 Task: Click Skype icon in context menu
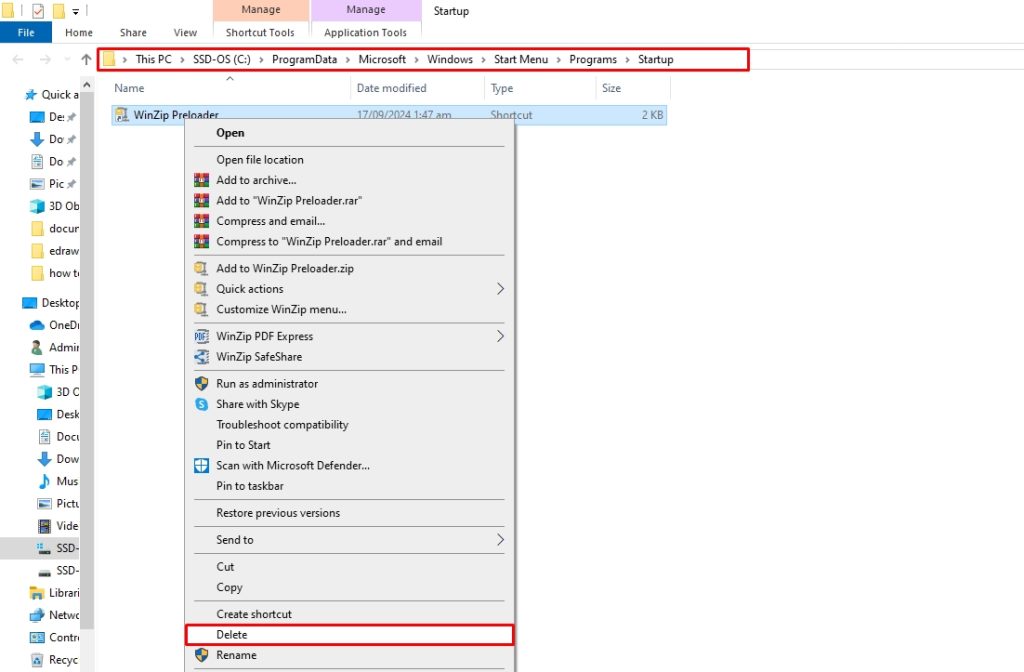(202, 404)
